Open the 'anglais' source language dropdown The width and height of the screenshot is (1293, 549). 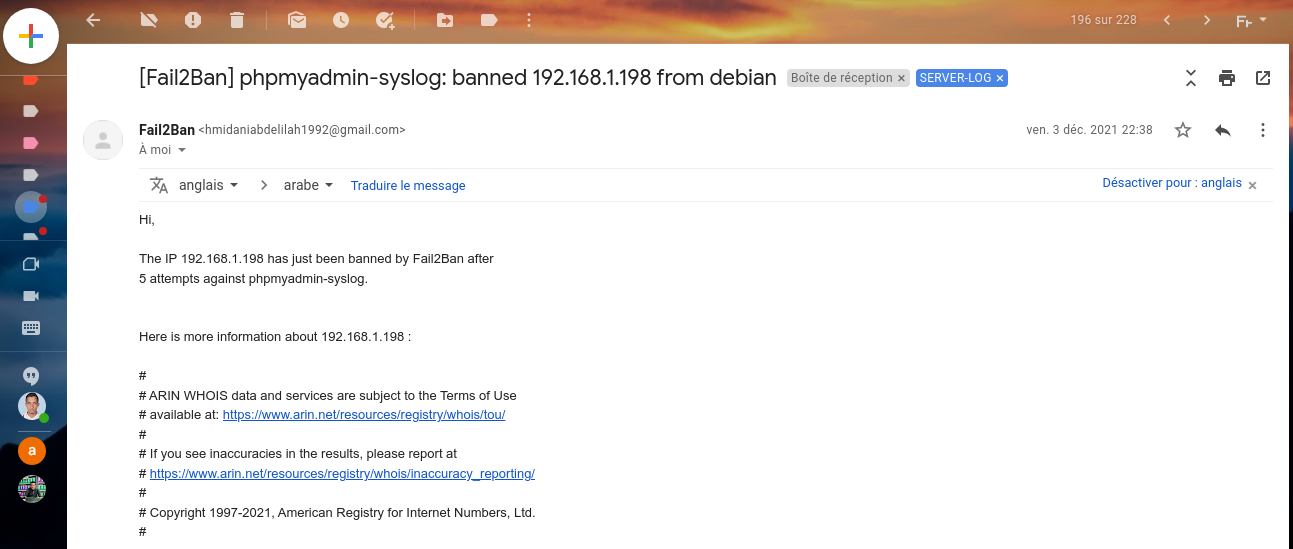pyautogui.click(x=208, y=185)
